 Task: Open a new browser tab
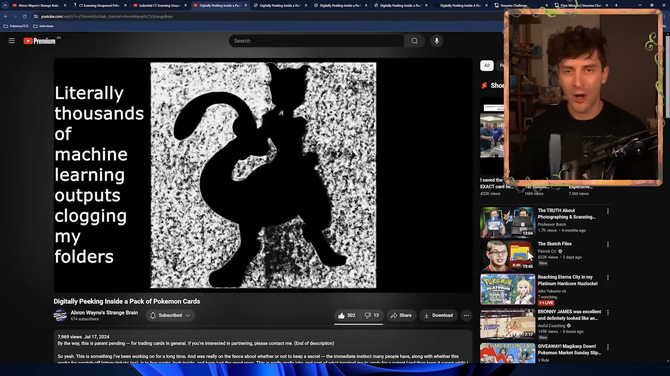coord(616,5)
